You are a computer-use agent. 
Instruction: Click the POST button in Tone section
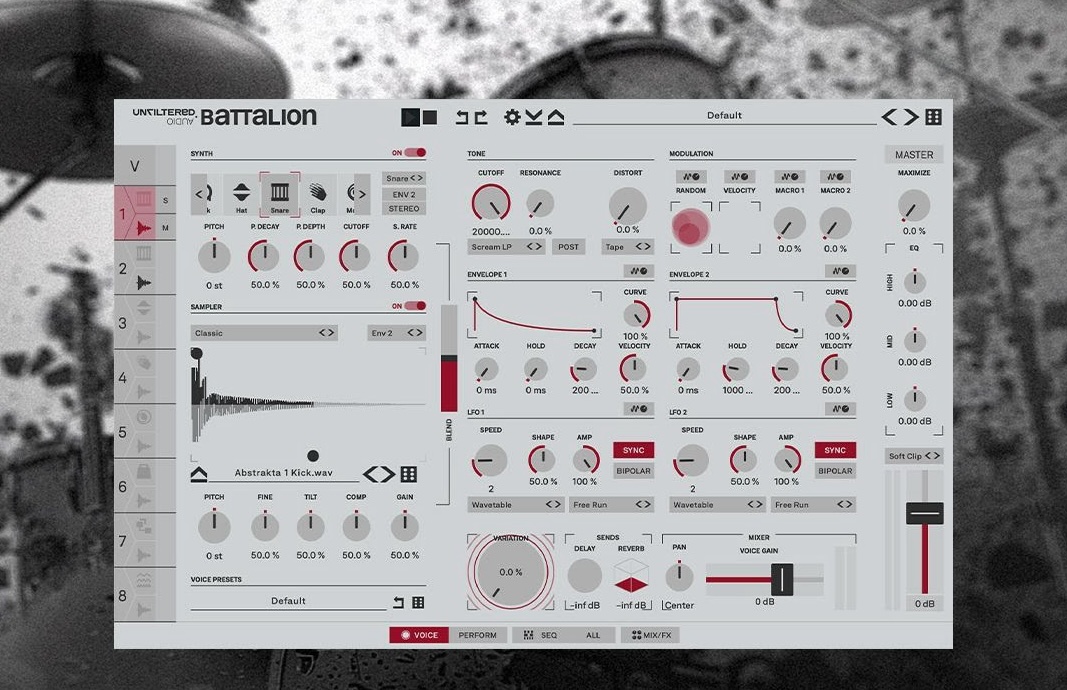tap(568, 246)
